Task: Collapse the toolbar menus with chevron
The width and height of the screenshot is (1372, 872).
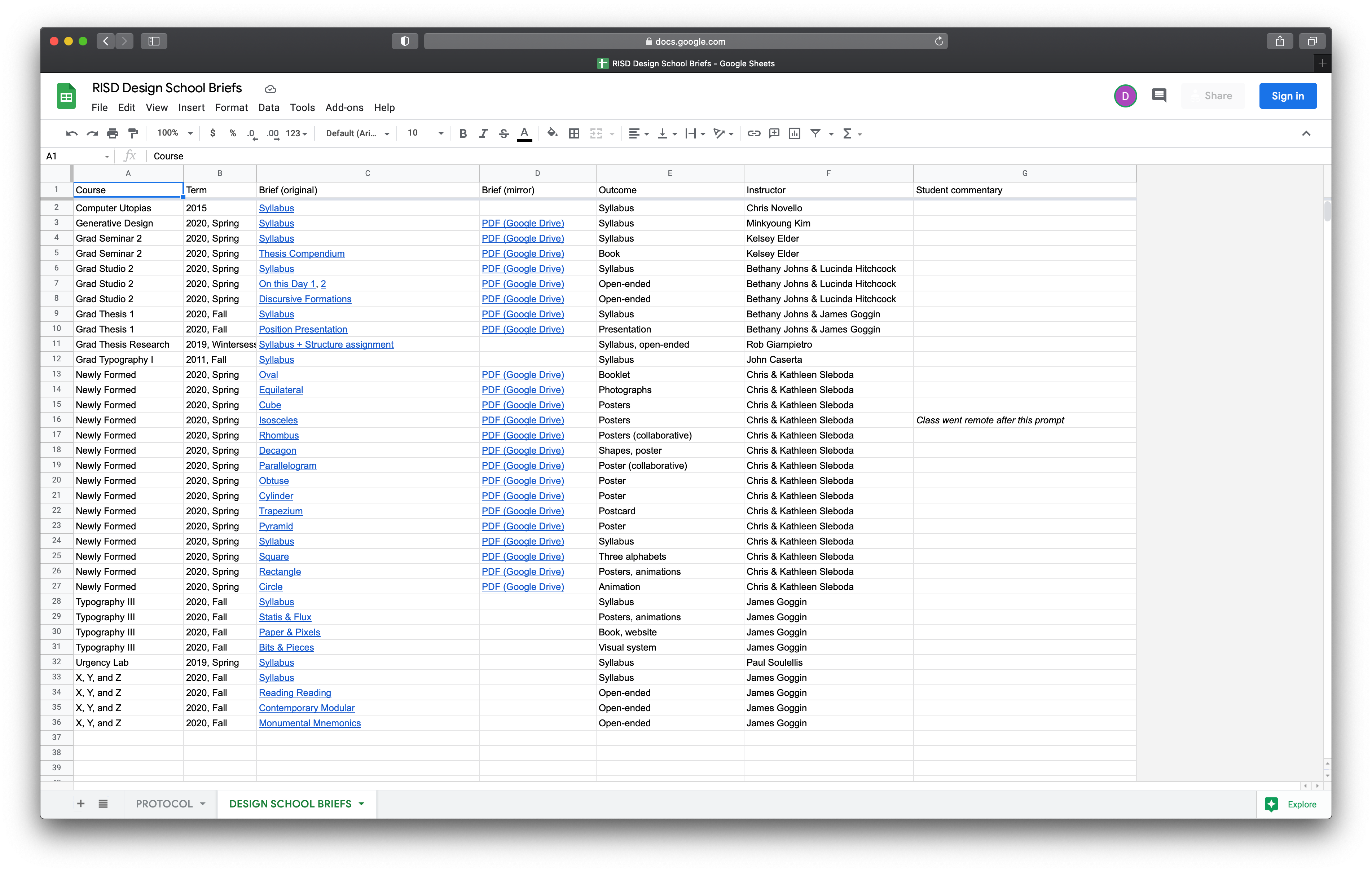Action: (x=1306, y=133)
